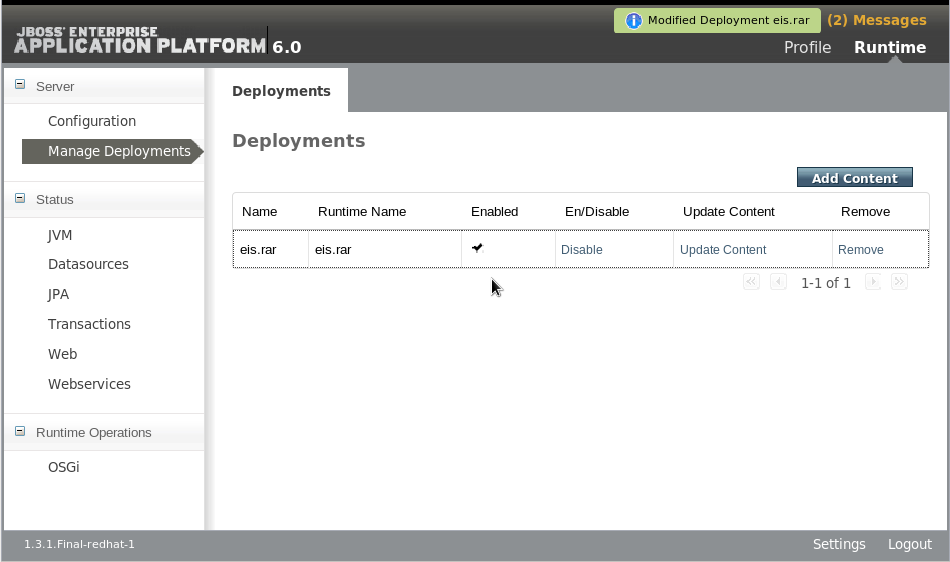Select the Deployments tab
Screen dimensions: 950x562
point(281,91)
